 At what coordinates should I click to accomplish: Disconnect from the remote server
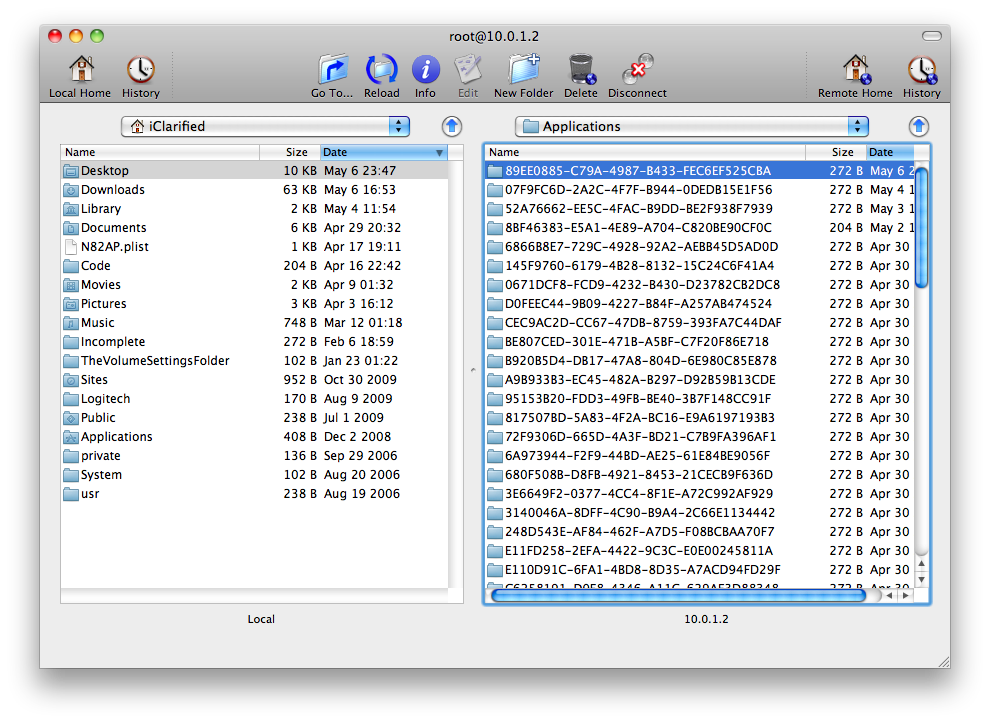pyautogui.click(x=637, y=71)
